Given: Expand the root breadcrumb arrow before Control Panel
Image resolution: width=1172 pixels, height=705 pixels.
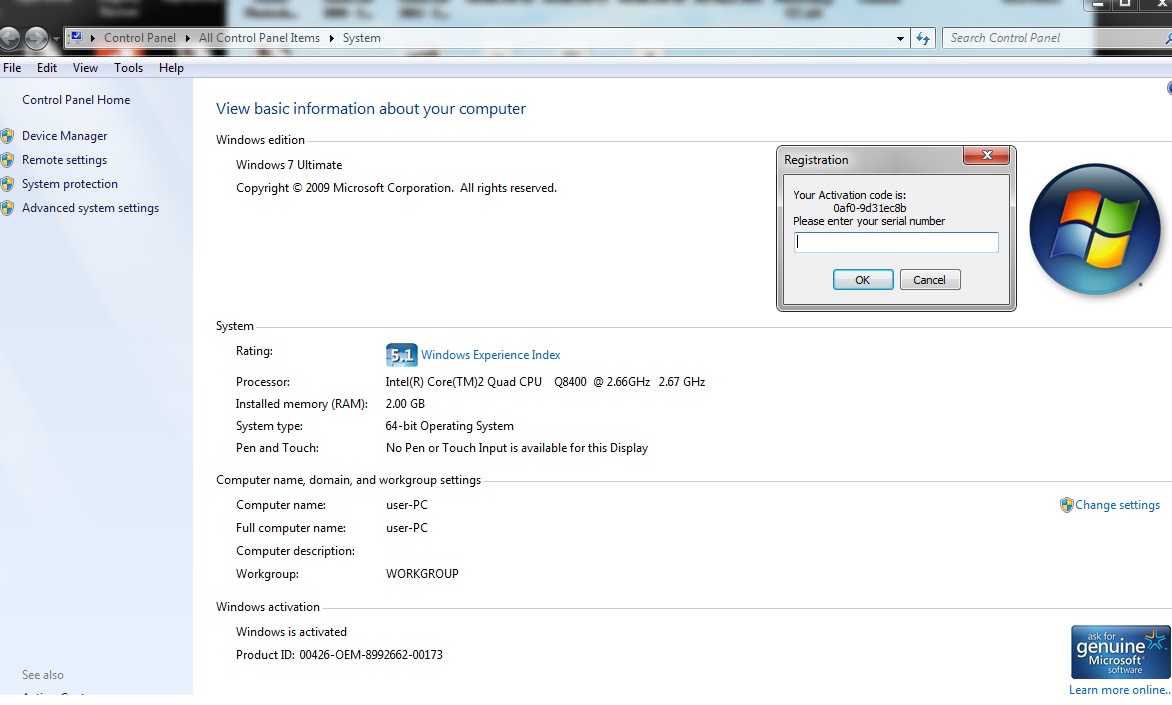Looking at the screenshot, I should pyautogui.click(x=93, y=38).
